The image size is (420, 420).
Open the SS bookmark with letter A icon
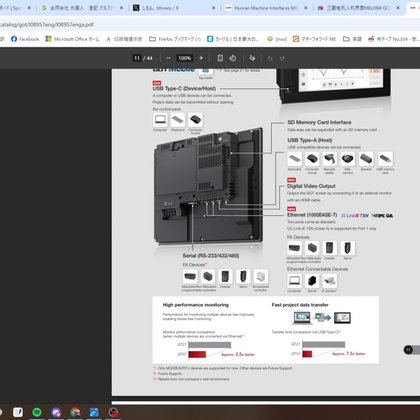point(124,39)
